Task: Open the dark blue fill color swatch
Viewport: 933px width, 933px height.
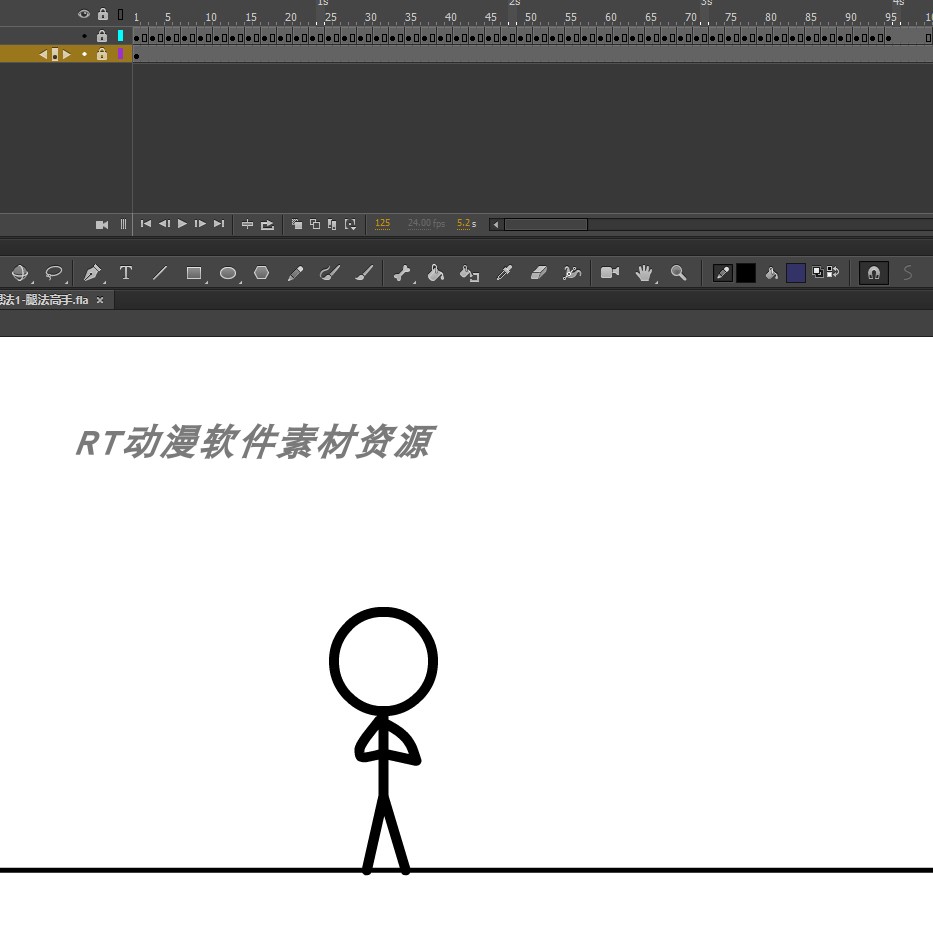Action: tap(796, 273)
